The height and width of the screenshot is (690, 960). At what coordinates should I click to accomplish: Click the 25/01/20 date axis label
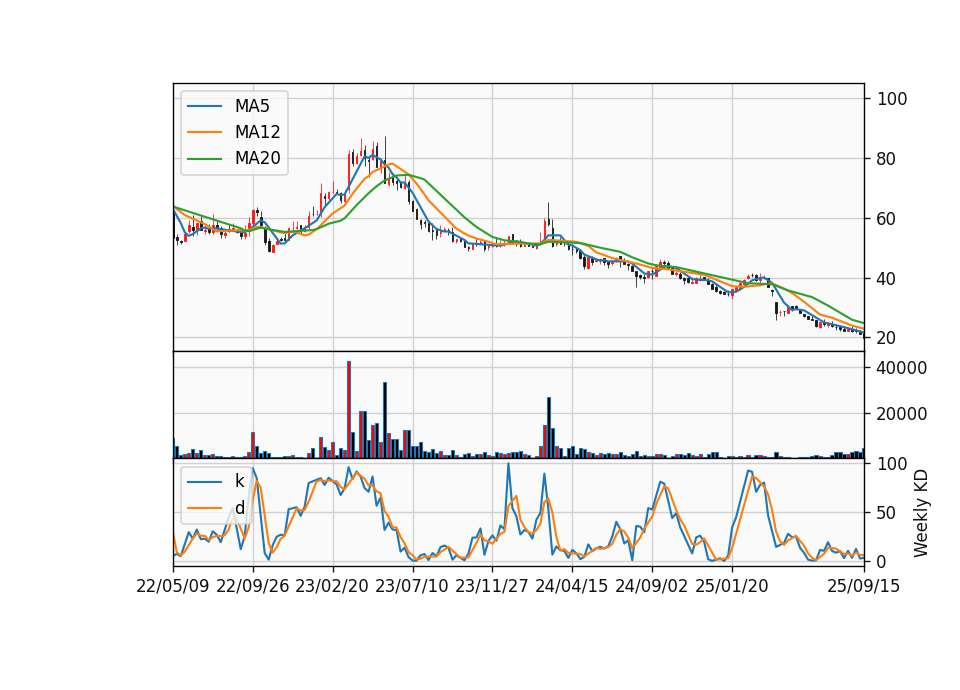pos(732,586)
